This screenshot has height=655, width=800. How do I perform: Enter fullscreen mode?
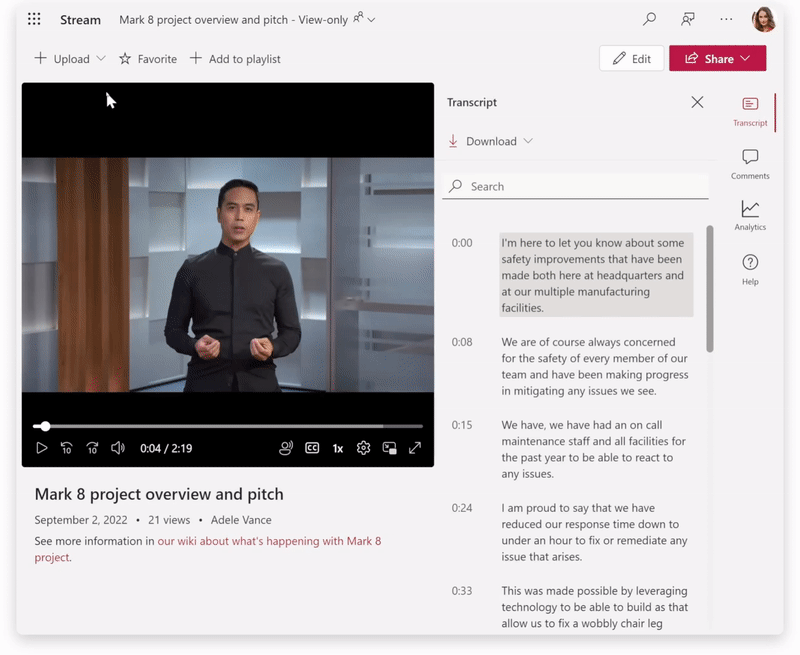point(415,448)
